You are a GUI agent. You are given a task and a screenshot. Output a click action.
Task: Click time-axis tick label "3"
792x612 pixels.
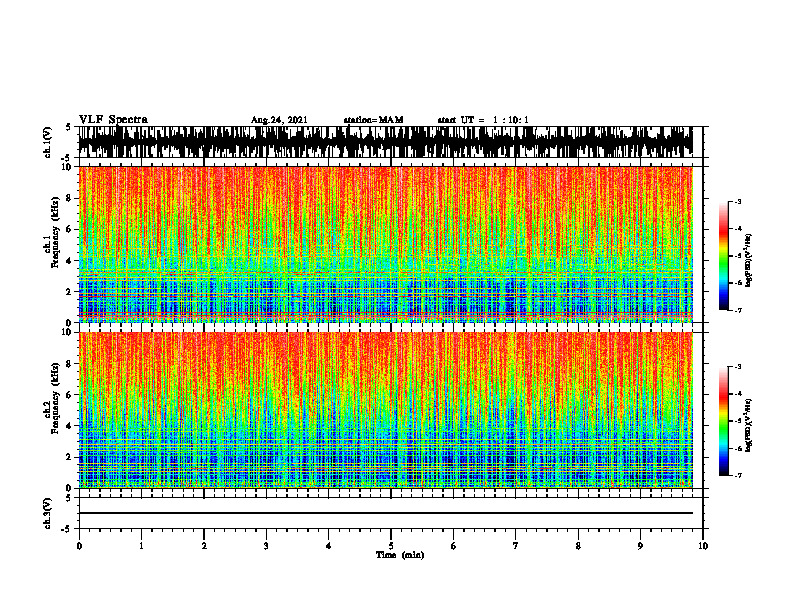pyautogui.click(x=266, y=546)
